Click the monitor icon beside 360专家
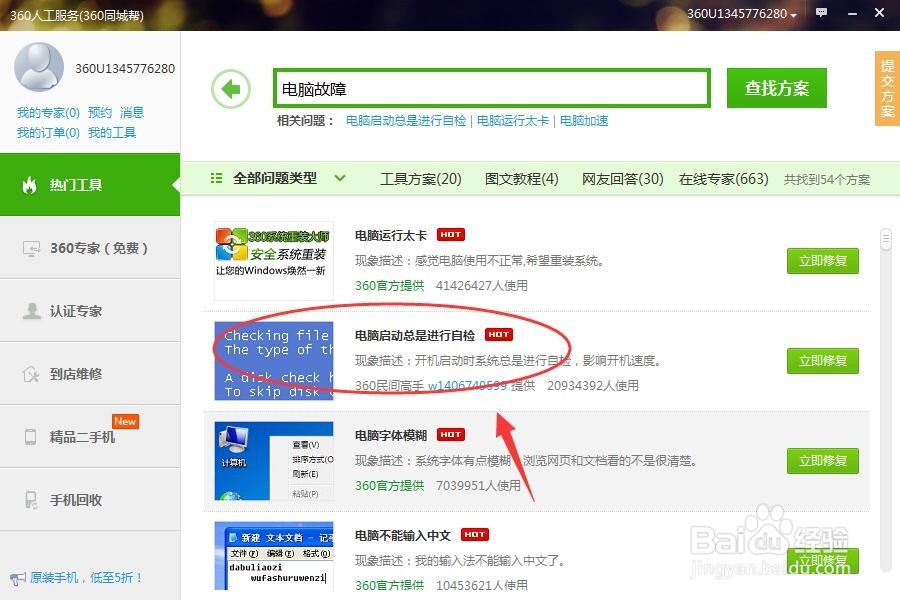Image resolution: width=900 pixels, height=600 pixels. [31, 248]
